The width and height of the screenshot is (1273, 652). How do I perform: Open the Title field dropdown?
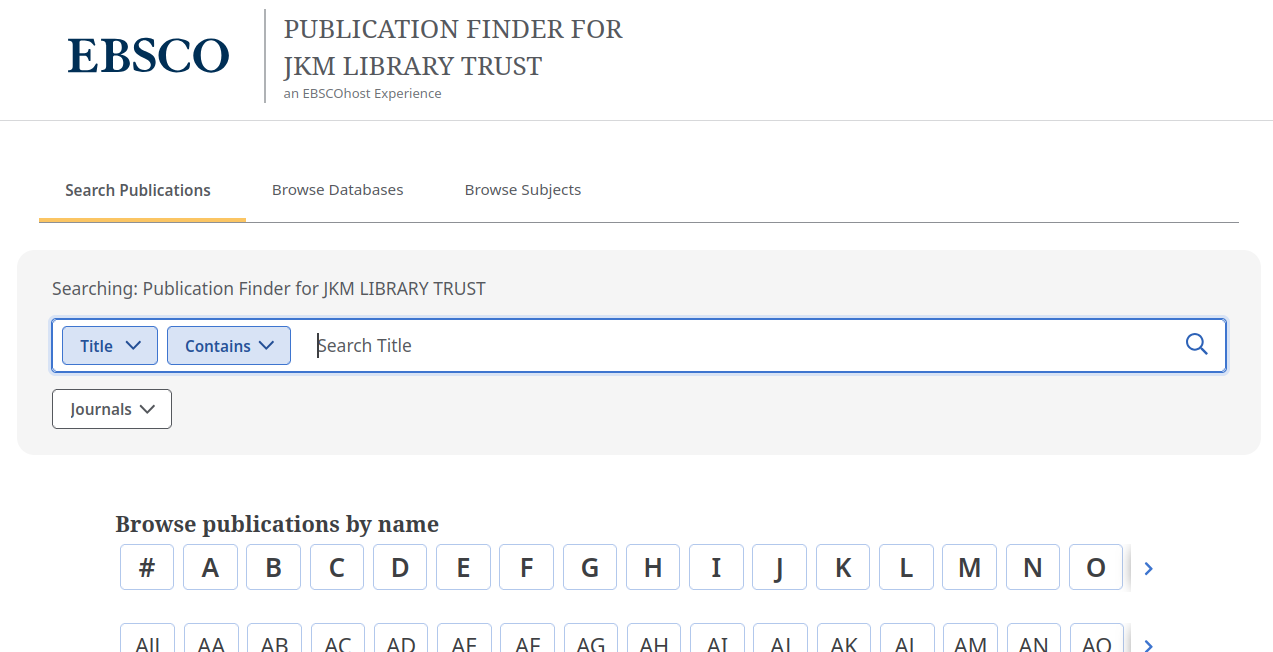(x=109, y=345)
